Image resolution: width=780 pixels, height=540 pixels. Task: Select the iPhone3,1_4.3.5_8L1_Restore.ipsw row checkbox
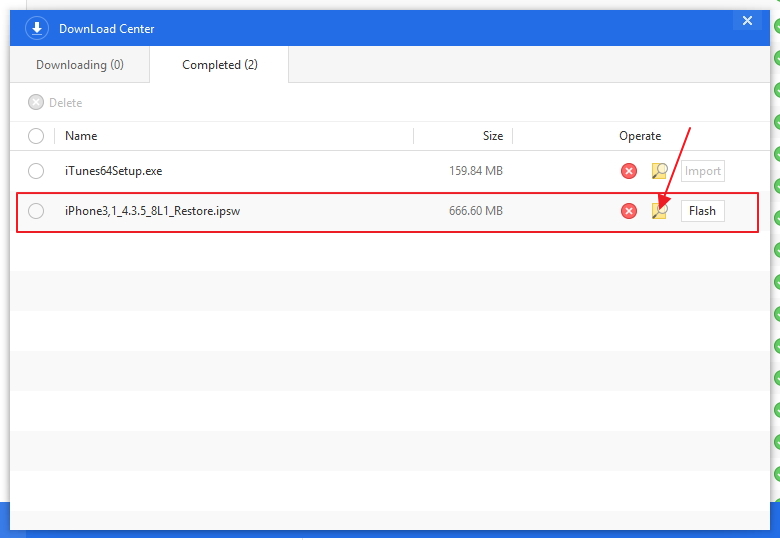click(x=36, y=211)
